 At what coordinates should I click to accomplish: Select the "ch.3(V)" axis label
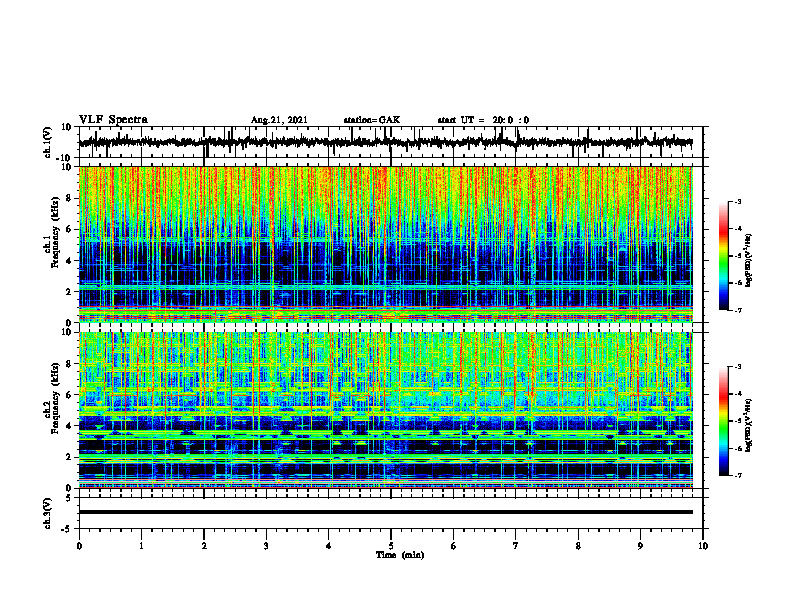(48, 513)
